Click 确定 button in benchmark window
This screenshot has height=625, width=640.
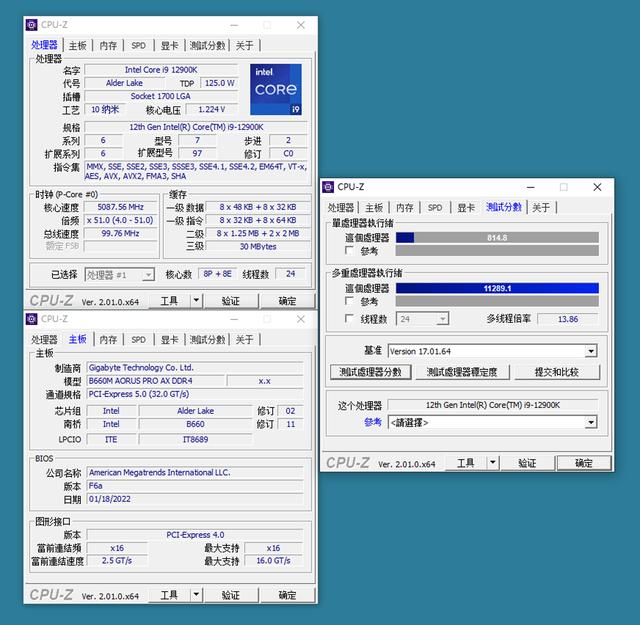coord(584,463)
